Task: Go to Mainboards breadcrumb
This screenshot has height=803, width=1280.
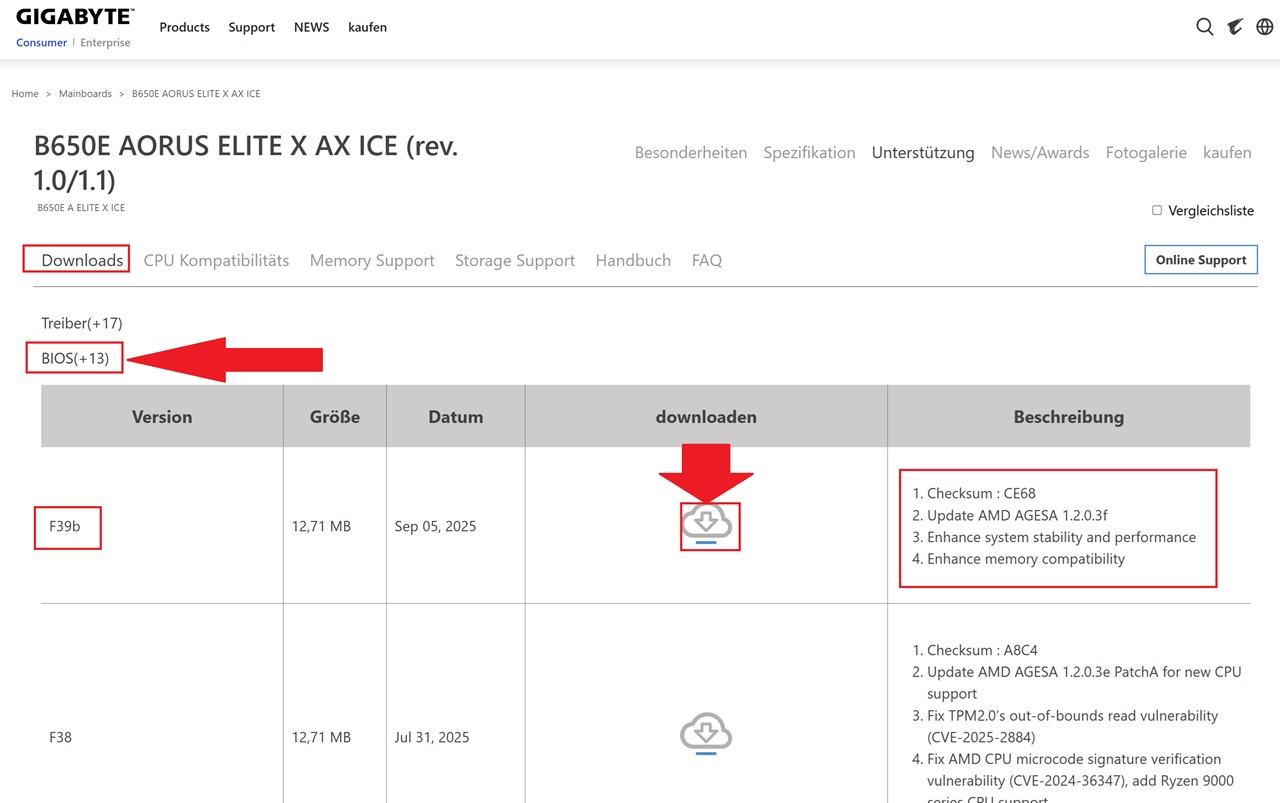Action: [85, 94]
